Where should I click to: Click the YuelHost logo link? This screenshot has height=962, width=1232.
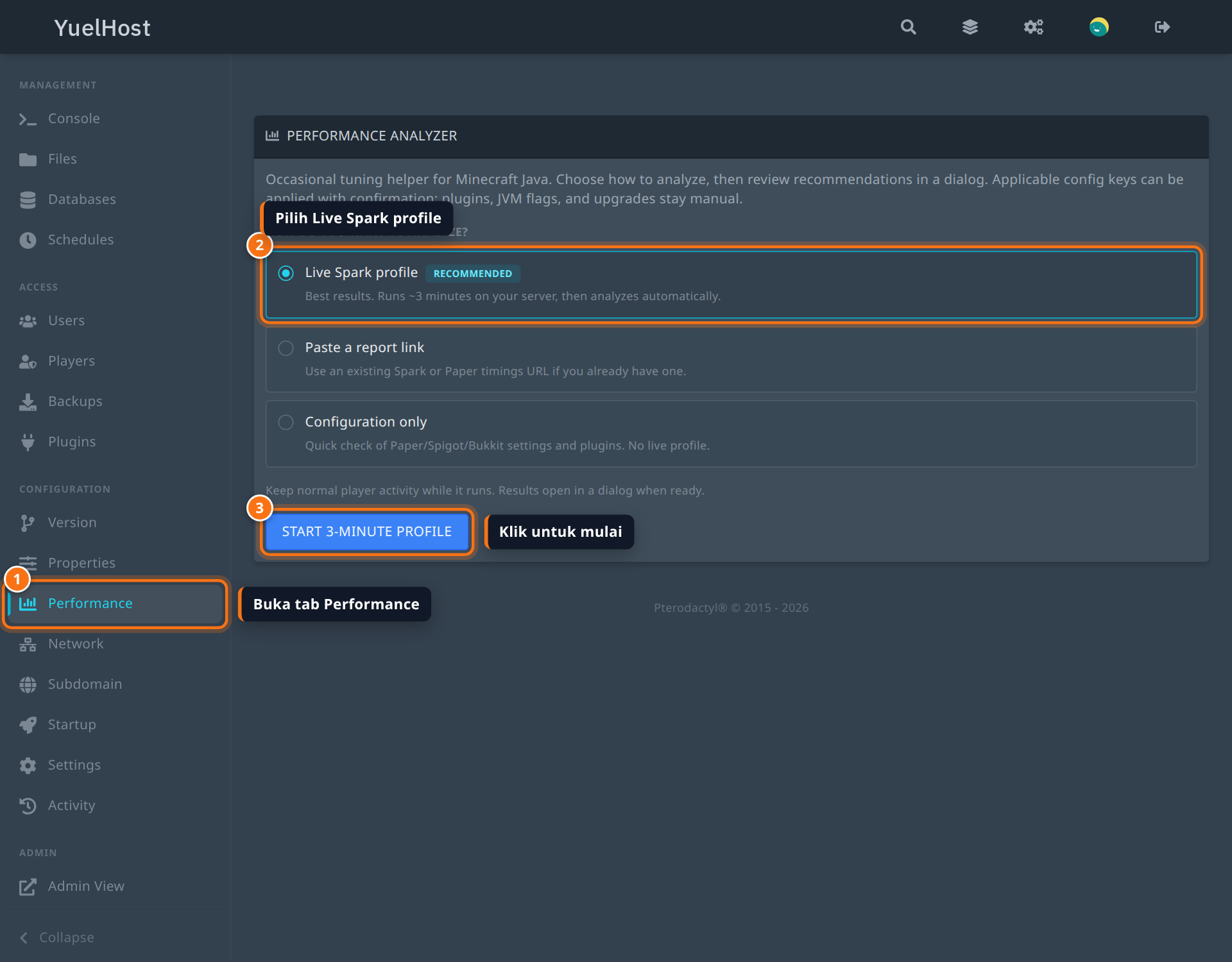[x=102, y=28]
